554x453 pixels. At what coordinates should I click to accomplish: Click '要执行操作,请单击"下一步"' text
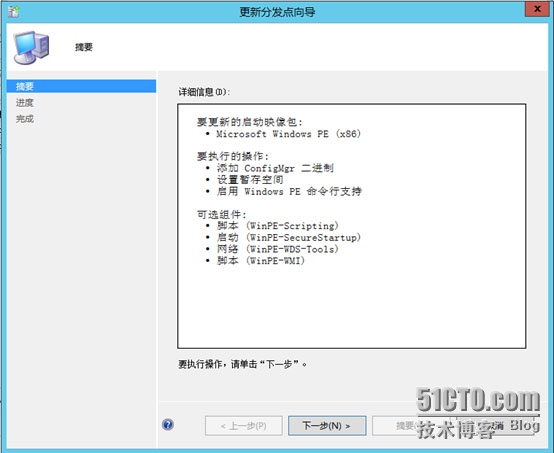click(x=243, y=364)
